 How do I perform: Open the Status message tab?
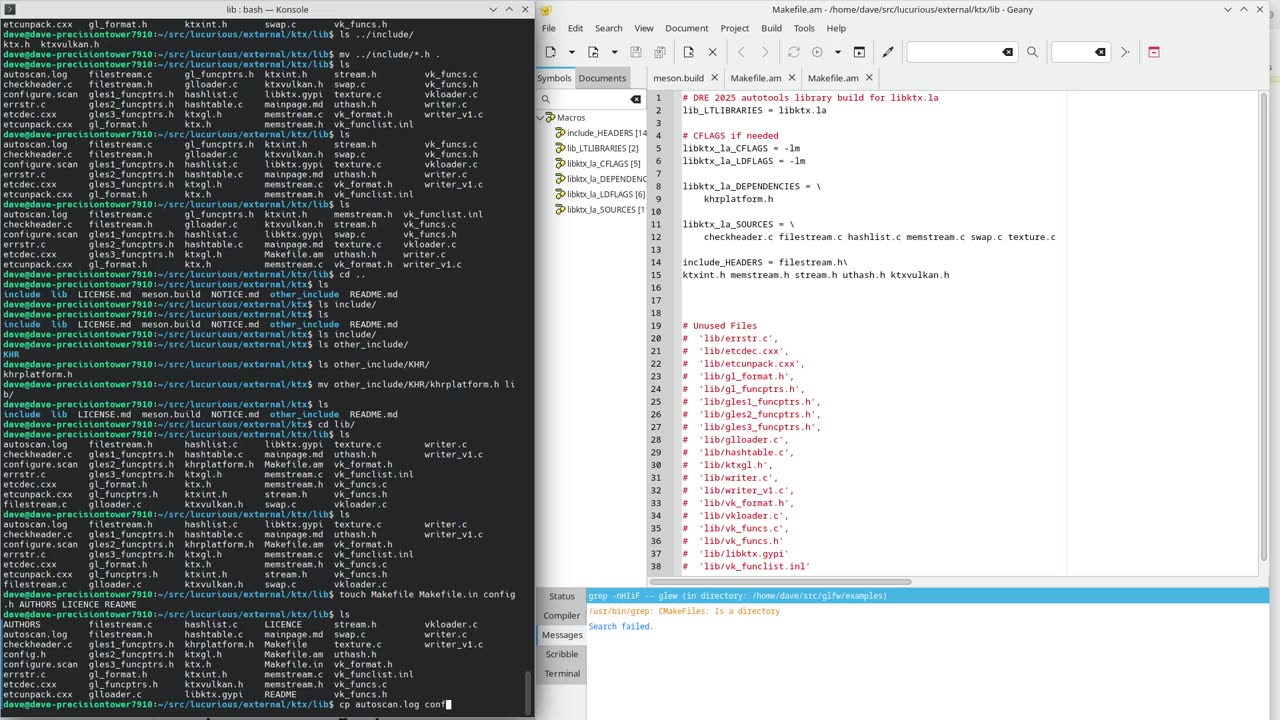point(562,596)
